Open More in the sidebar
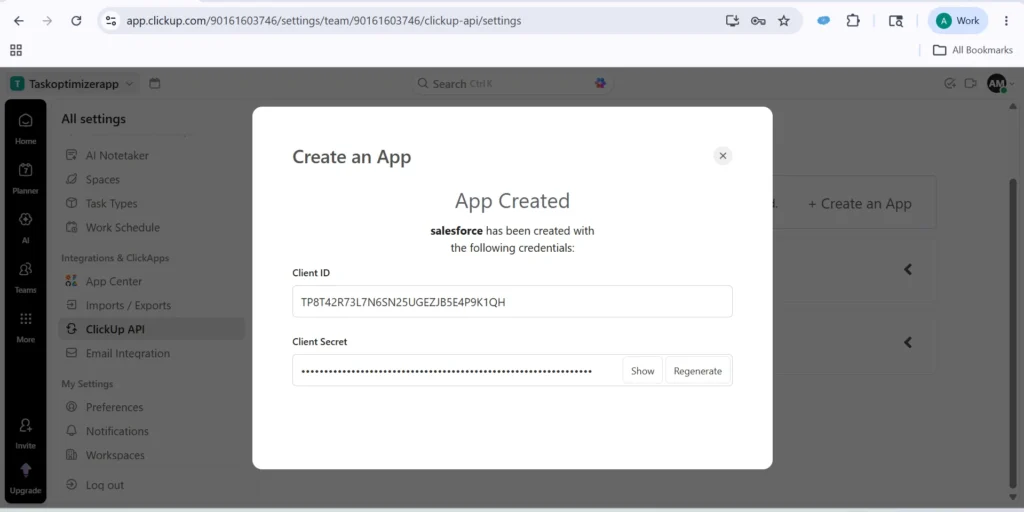Screen dimensions: 1024x512 (25, 327)
